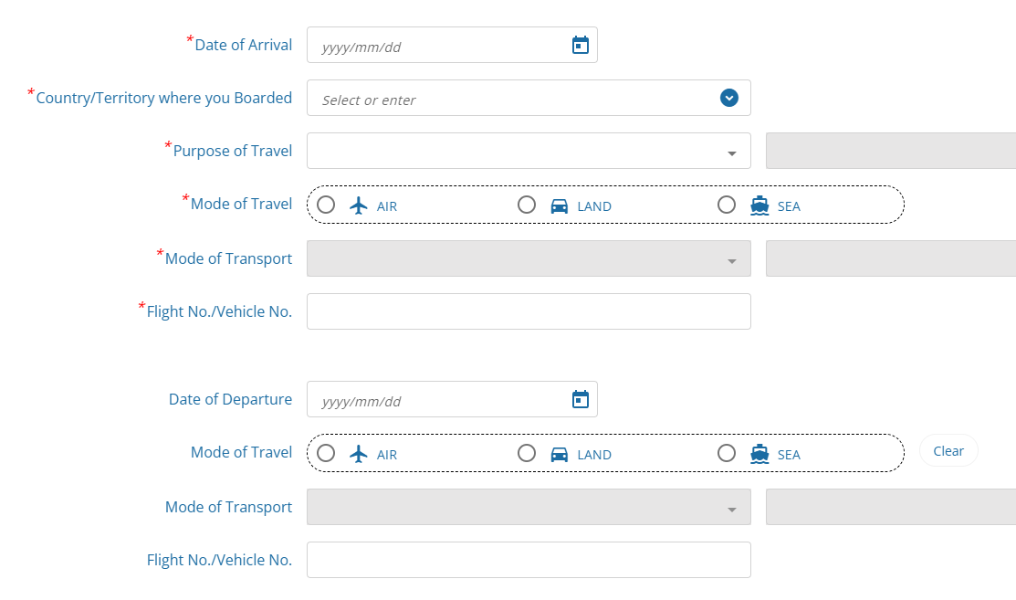1016x600 pixels.
Task: Open the Date of Departure calendar icon
Action: (580, 399)
